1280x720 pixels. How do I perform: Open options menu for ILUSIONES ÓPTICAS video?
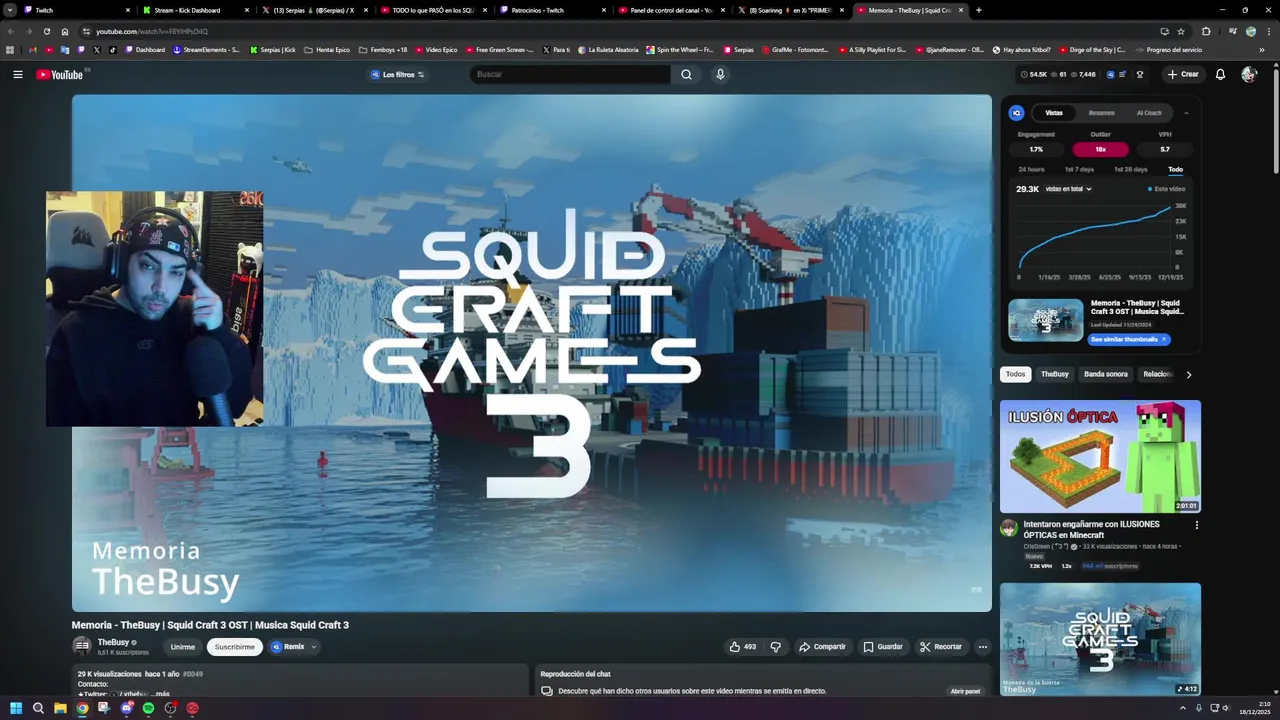tap(1196, 524)
